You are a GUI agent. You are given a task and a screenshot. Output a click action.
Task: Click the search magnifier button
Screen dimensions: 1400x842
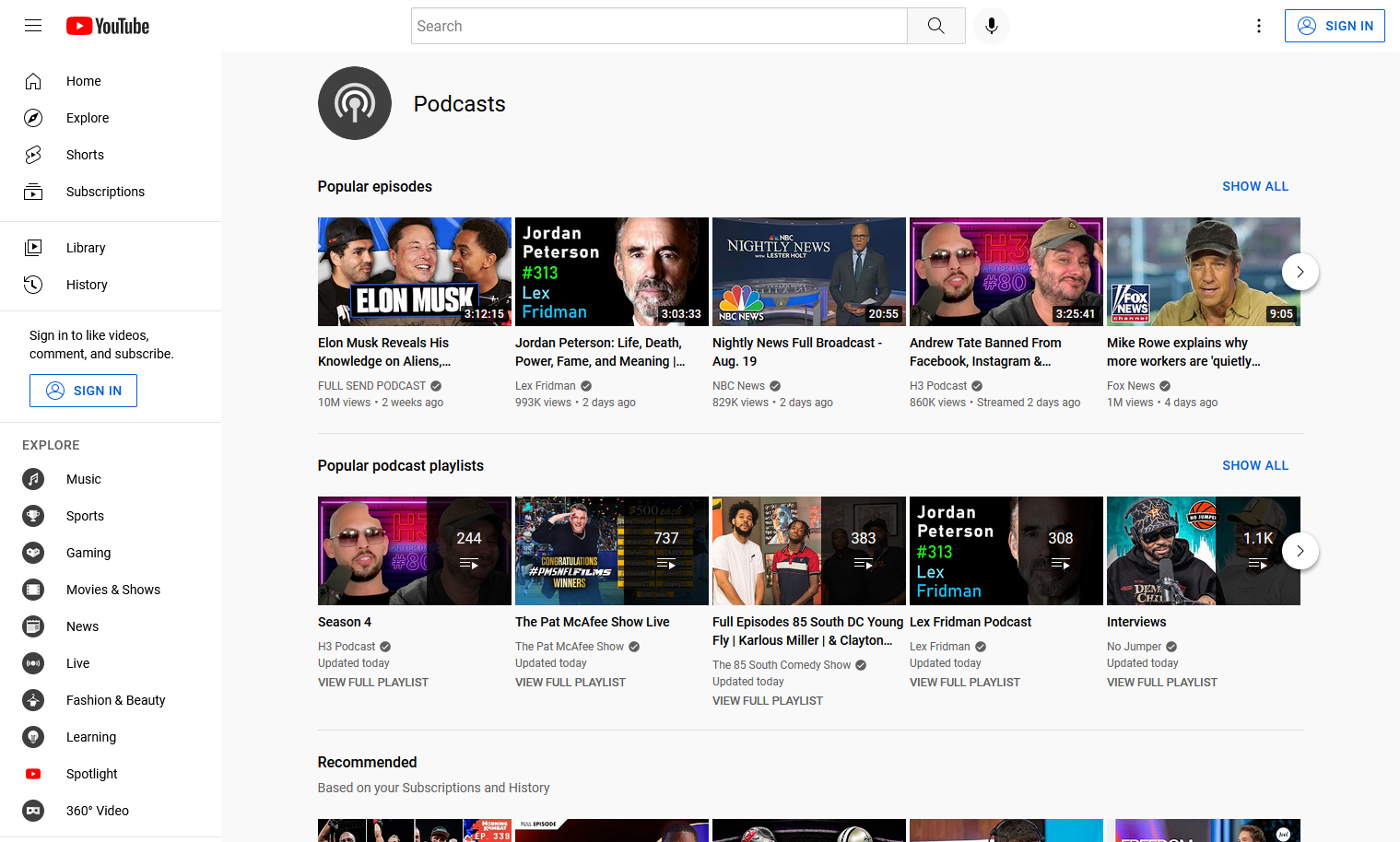935,26
